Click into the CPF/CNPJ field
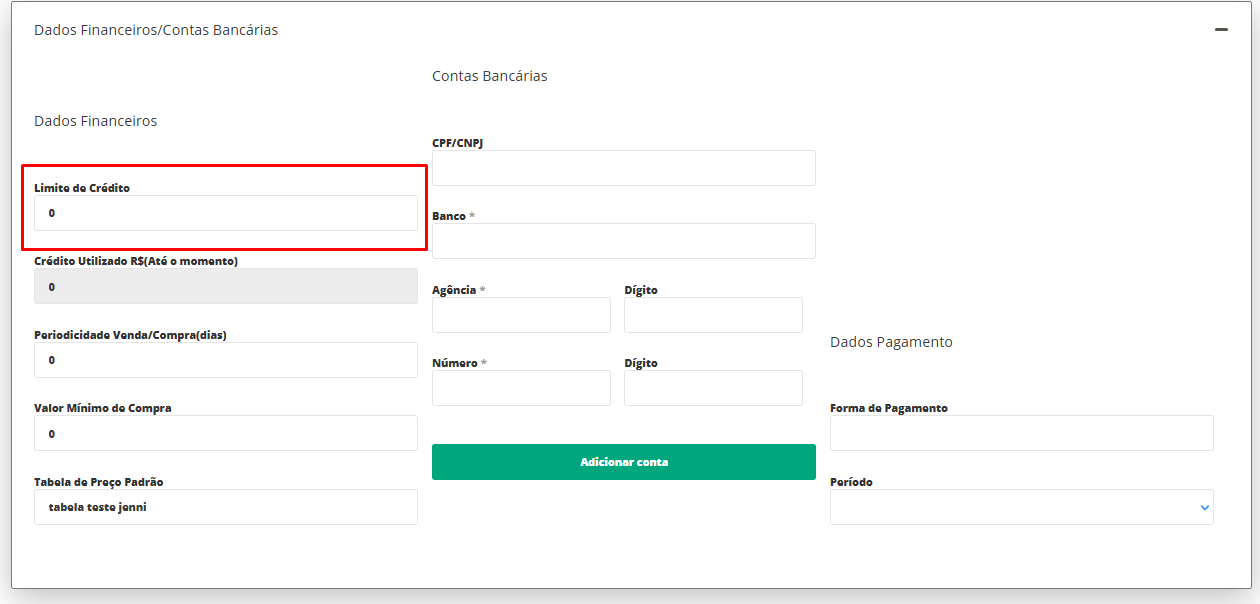The width and height of the screenshot is (1260, 604). [x=623, y=168]
